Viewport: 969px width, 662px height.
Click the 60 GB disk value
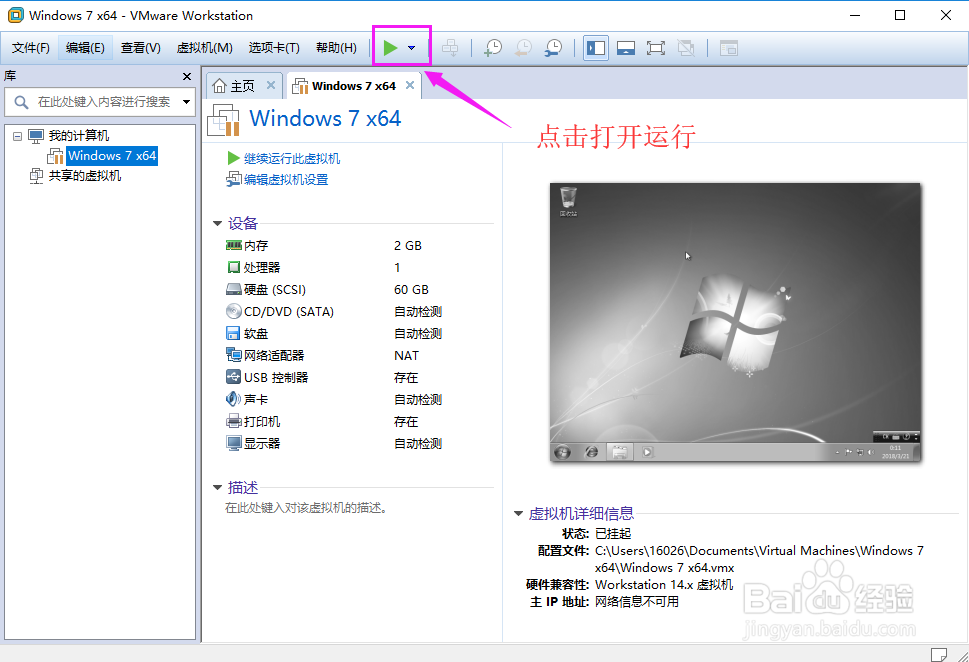411,289
